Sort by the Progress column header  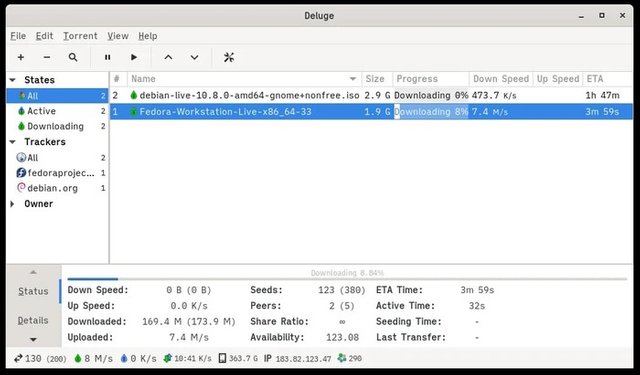coord(431,79)
